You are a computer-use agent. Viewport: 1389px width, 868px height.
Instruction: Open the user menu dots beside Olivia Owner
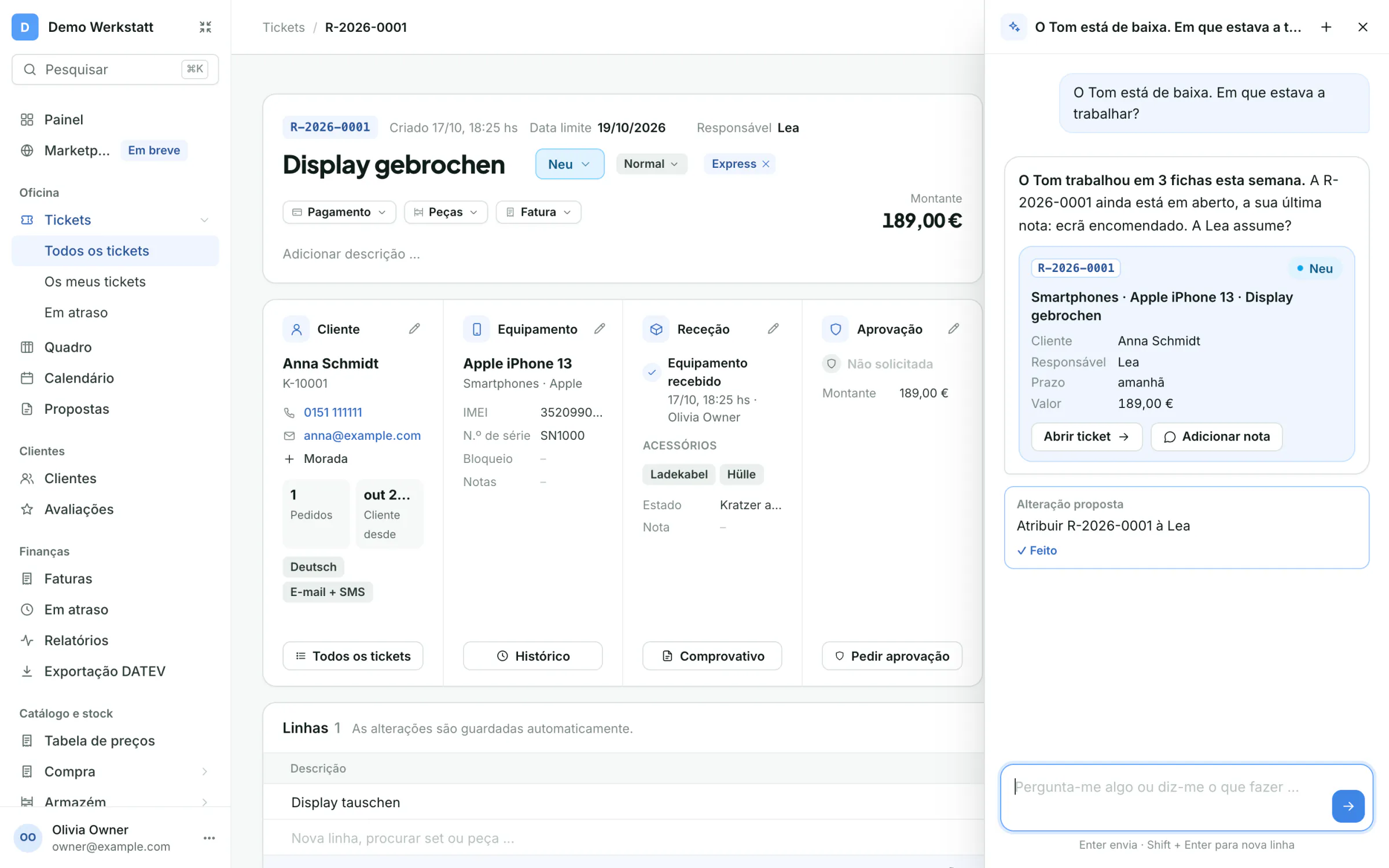point(210,838)
